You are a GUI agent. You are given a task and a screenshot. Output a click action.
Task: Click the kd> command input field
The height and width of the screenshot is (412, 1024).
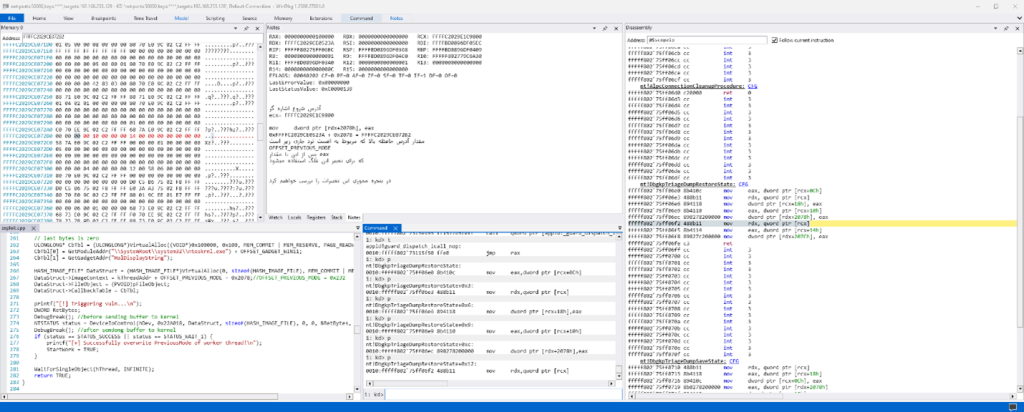click(503, 394)
